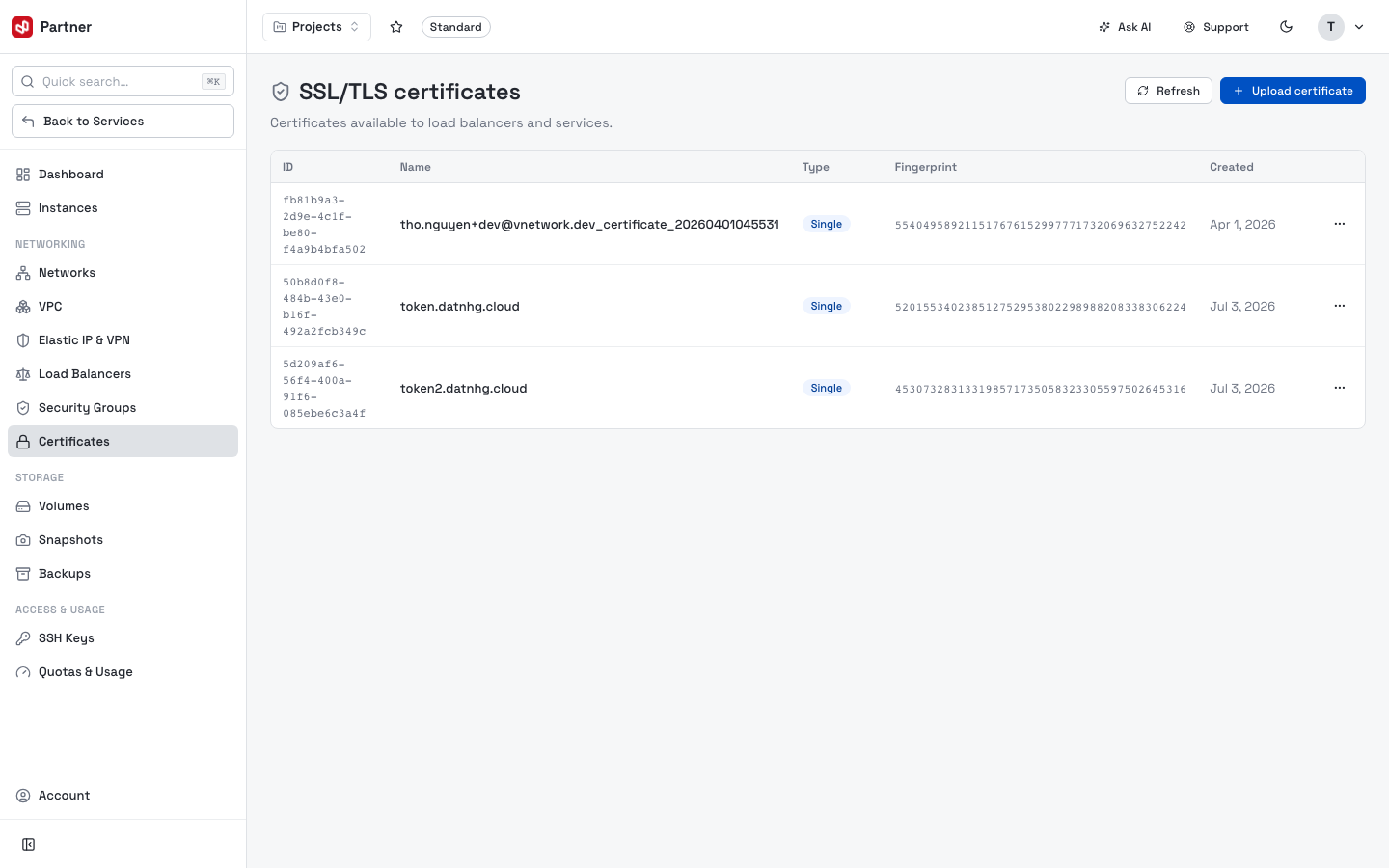Click Single badge in token.datnhg.cloud row
1389x868 pixels.
[x=827, y=306]
